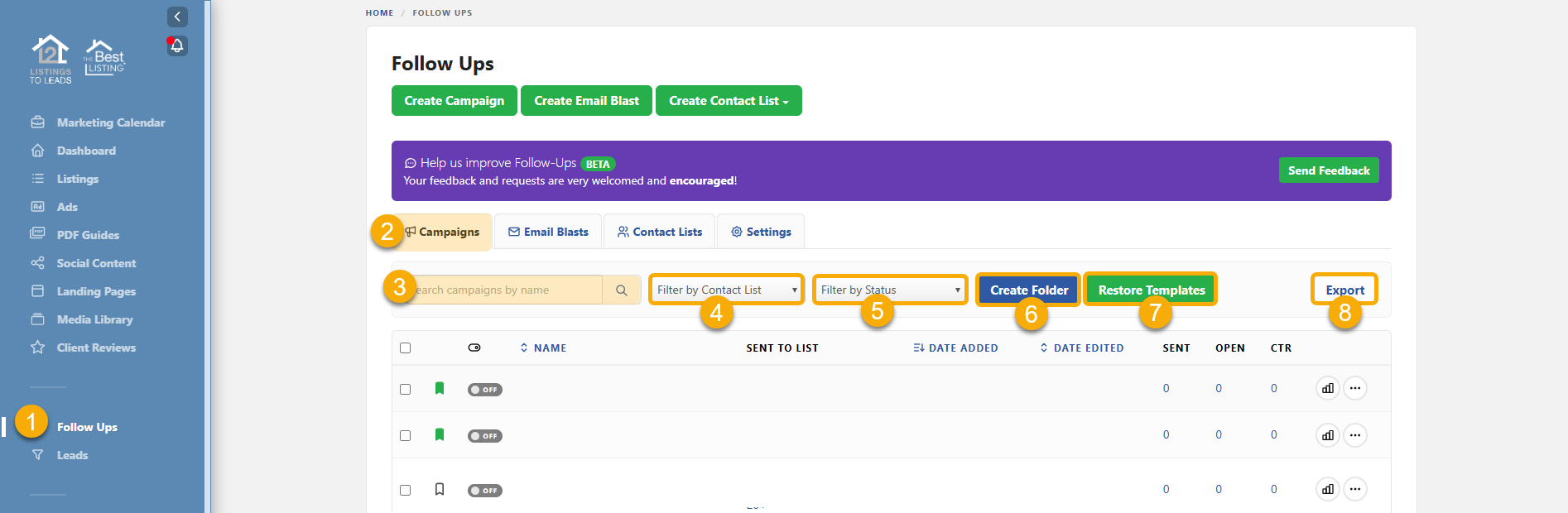Open stats chart for third campaign row
This screenshot has width=1568, height=513.
pyautogui.click(x=1327, y=489)
